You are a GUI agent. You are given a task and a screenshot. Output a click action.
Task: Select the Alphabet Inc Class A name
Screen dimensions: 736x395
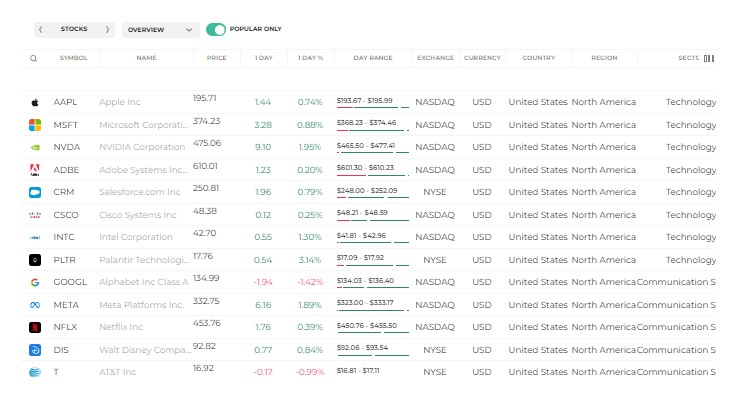[x=144, y=282]
